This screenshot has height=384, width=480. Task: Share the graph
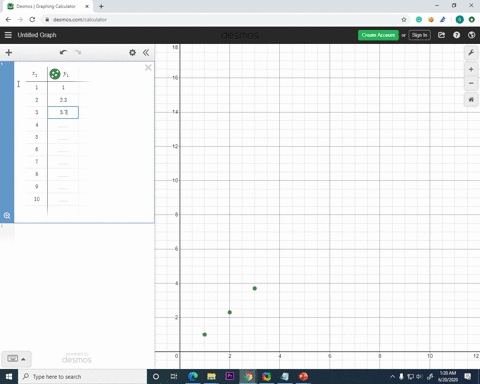click(441, 35)
